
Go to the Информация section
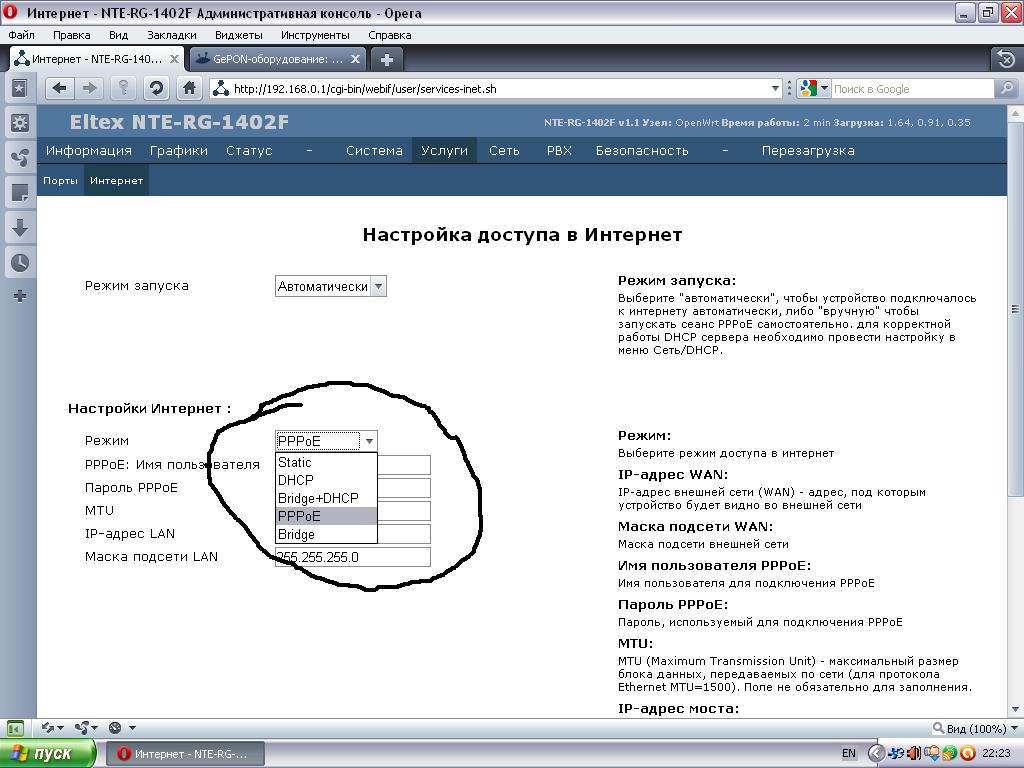pos(89,150)
